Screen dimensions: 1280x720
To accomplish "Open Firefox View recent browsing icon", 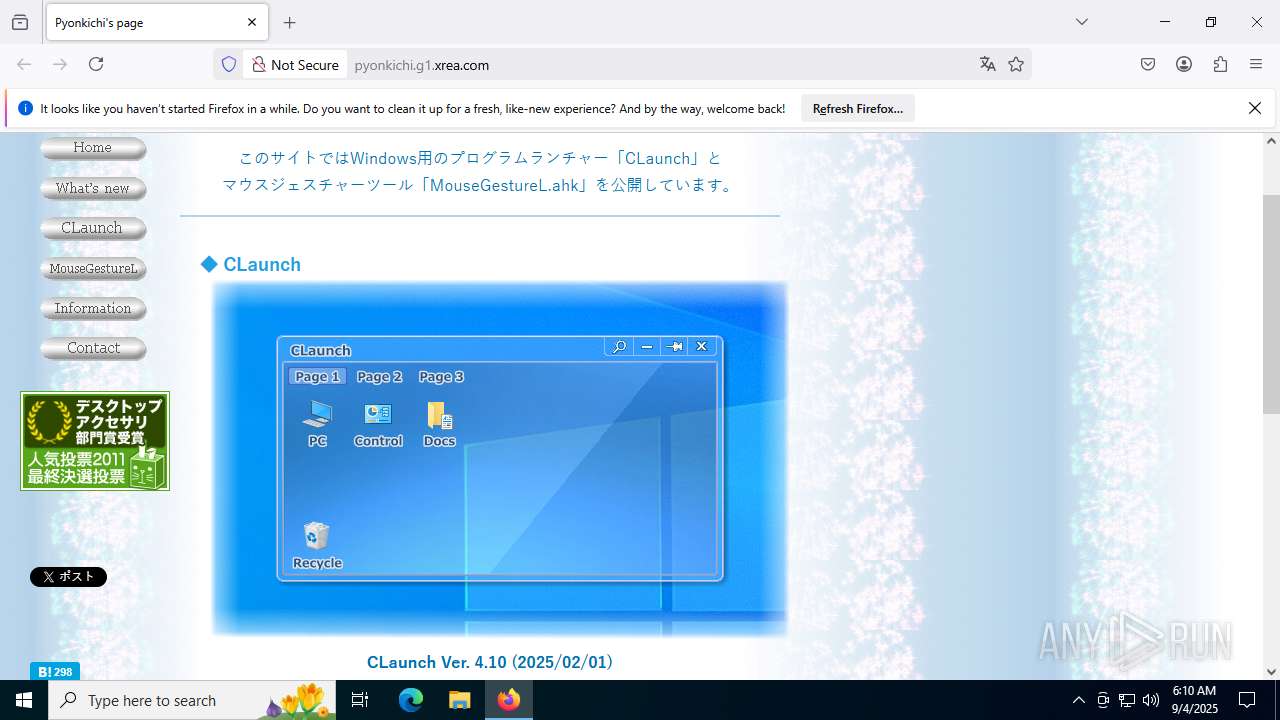I will (20, 22).
